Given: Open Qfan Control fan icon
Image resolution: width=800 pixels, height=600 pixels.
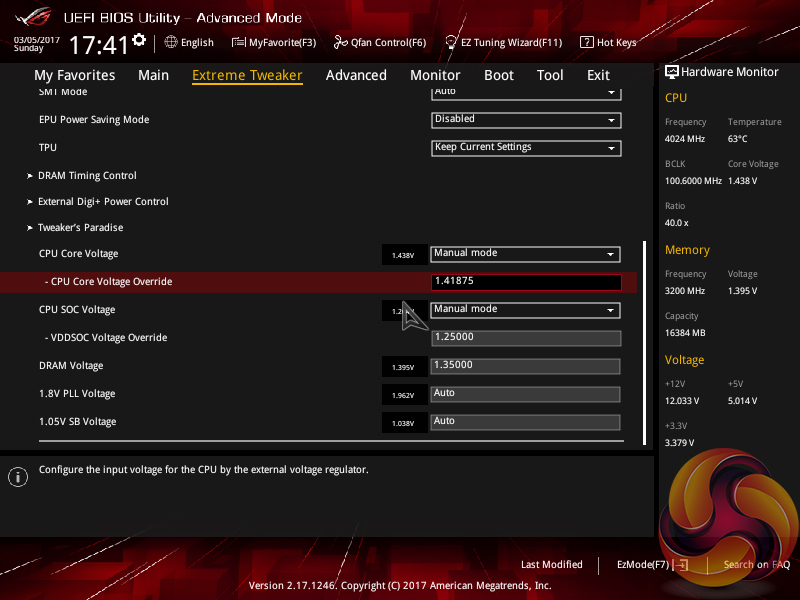Looking at the screenshot, I should 340,42.
